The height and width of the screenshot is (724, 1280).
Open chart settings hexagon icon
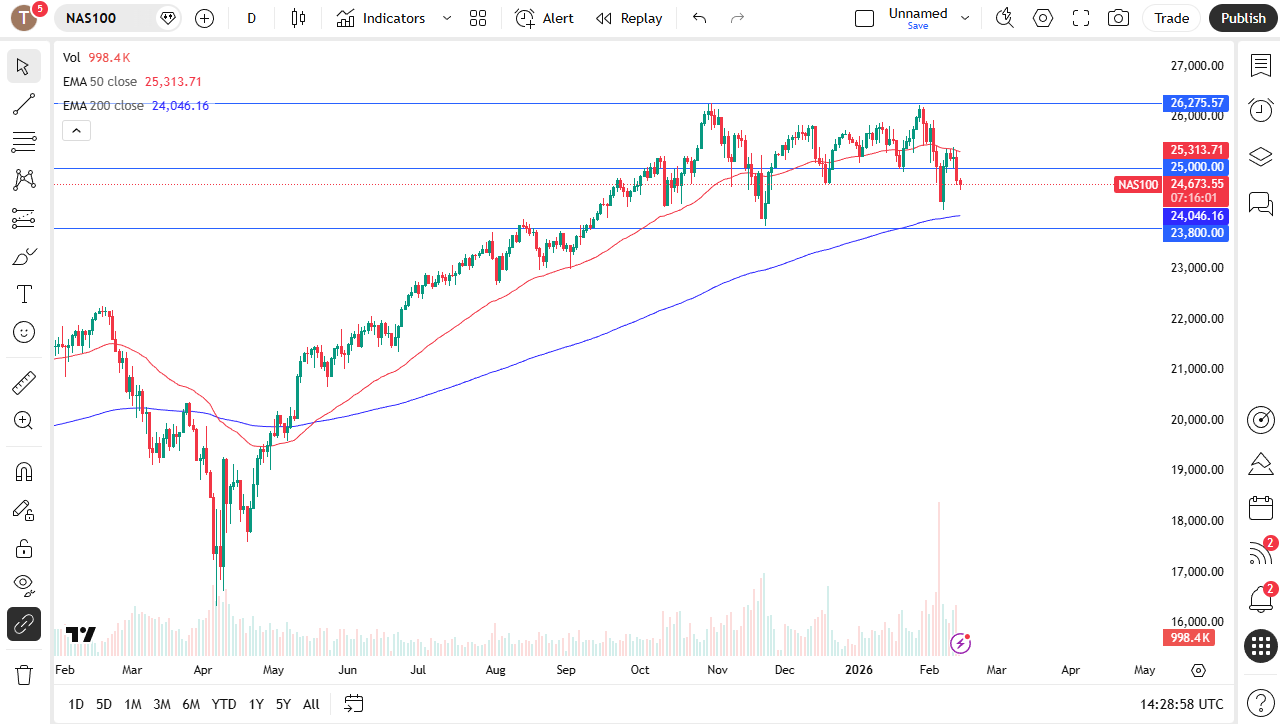pyautogui.click(x=1043, y=18)
